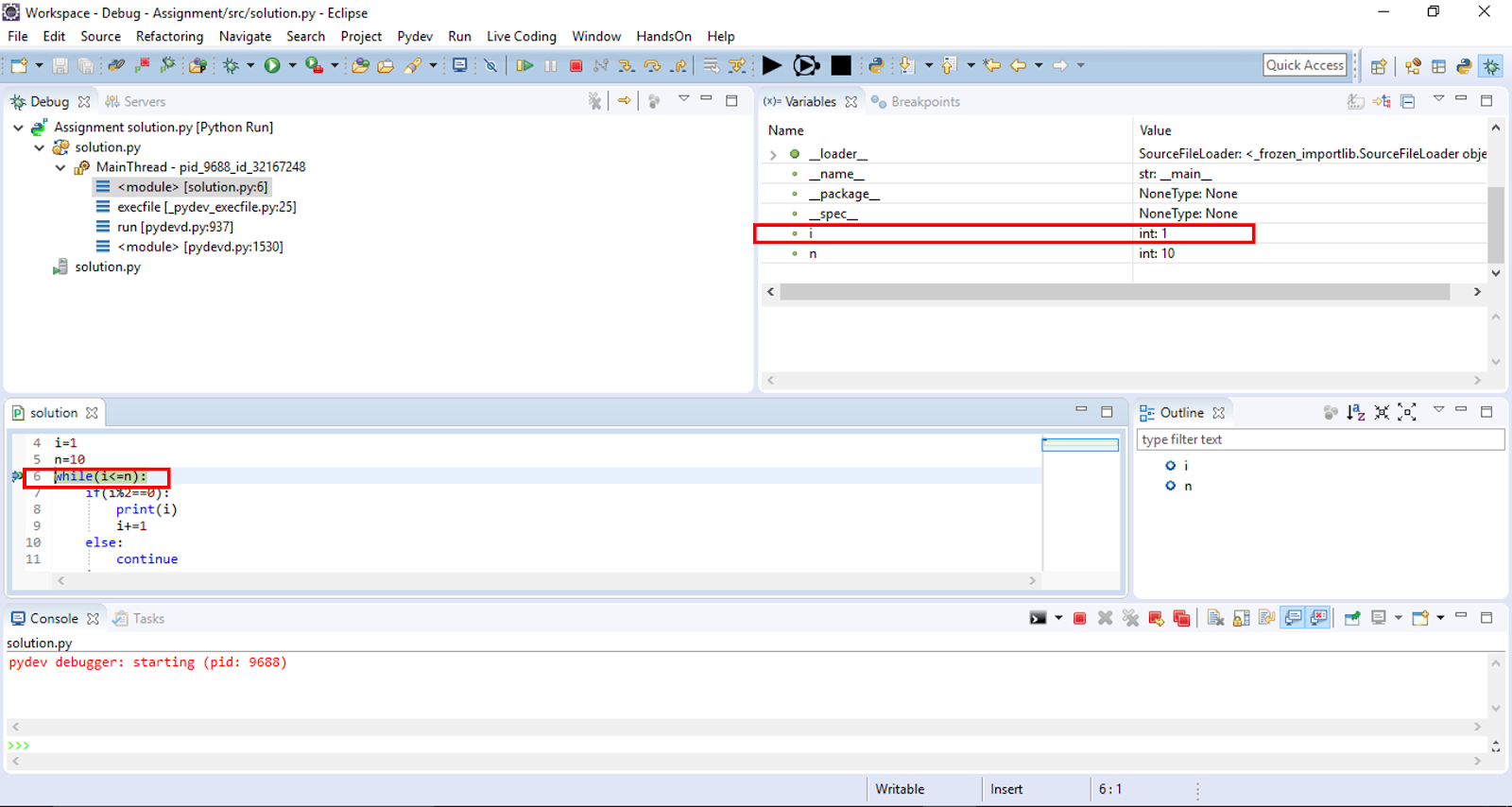
Task: Click the Outline type filter text field
Action: coord(1320,439)
